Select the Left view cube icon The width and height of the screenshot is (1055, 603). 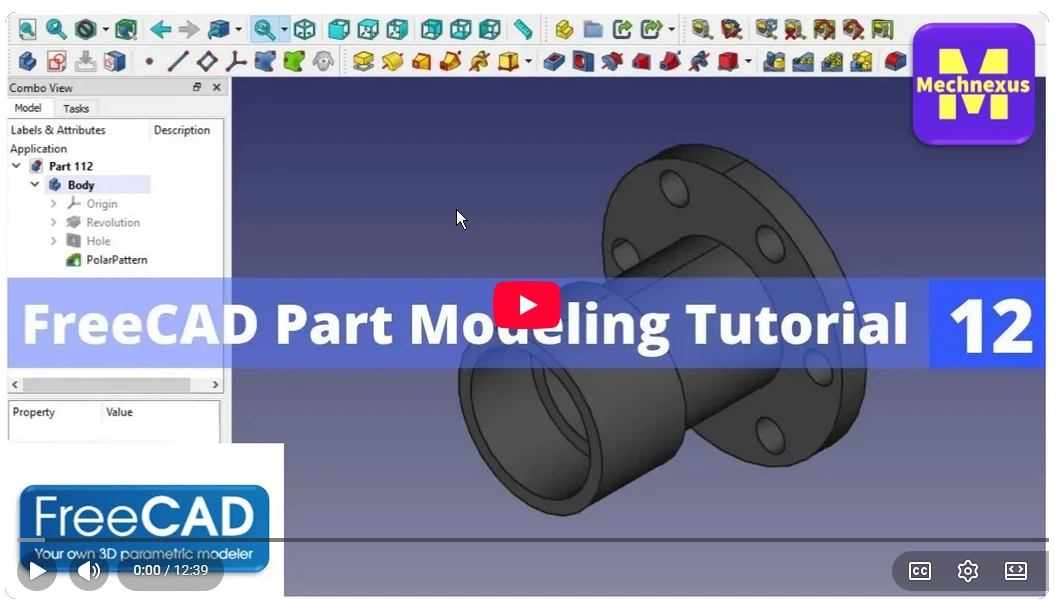pos(490,29)
